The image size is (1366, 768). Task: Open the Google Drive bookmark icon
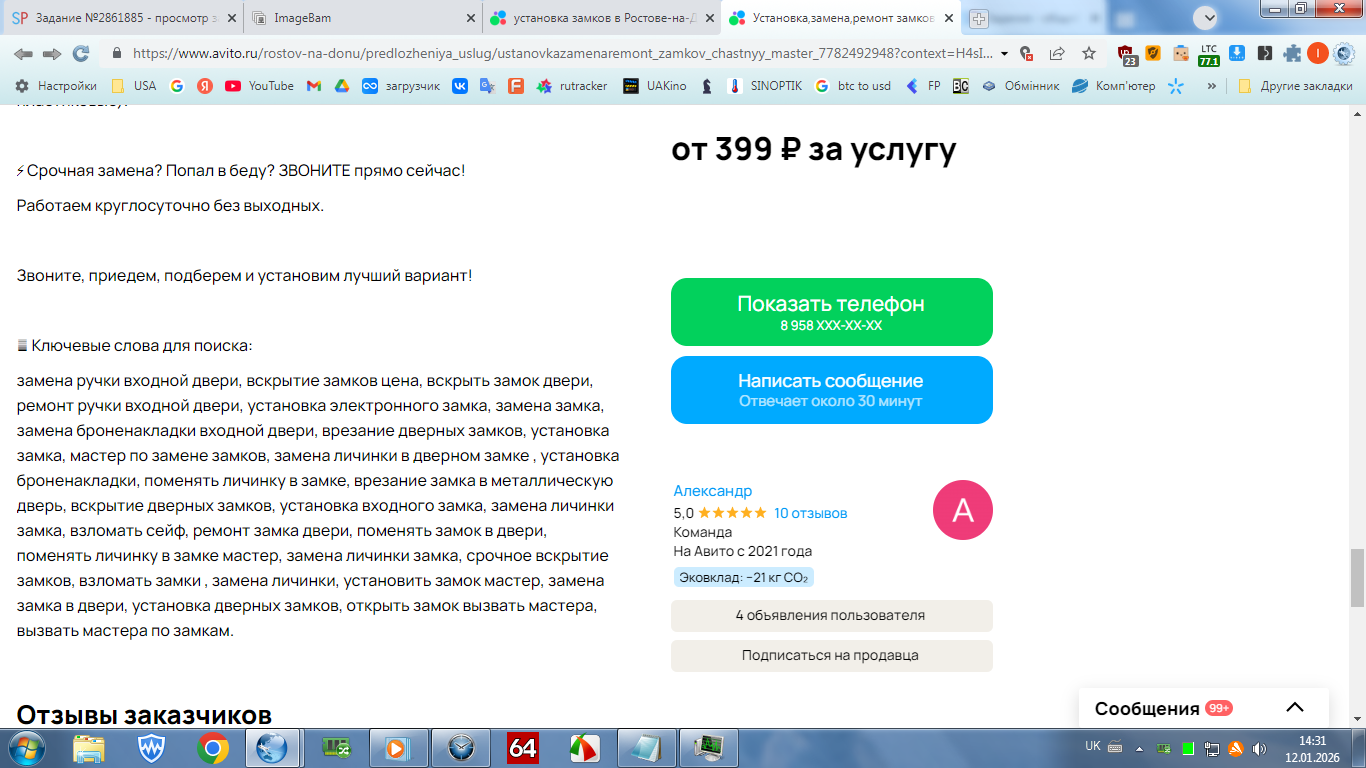341,86
